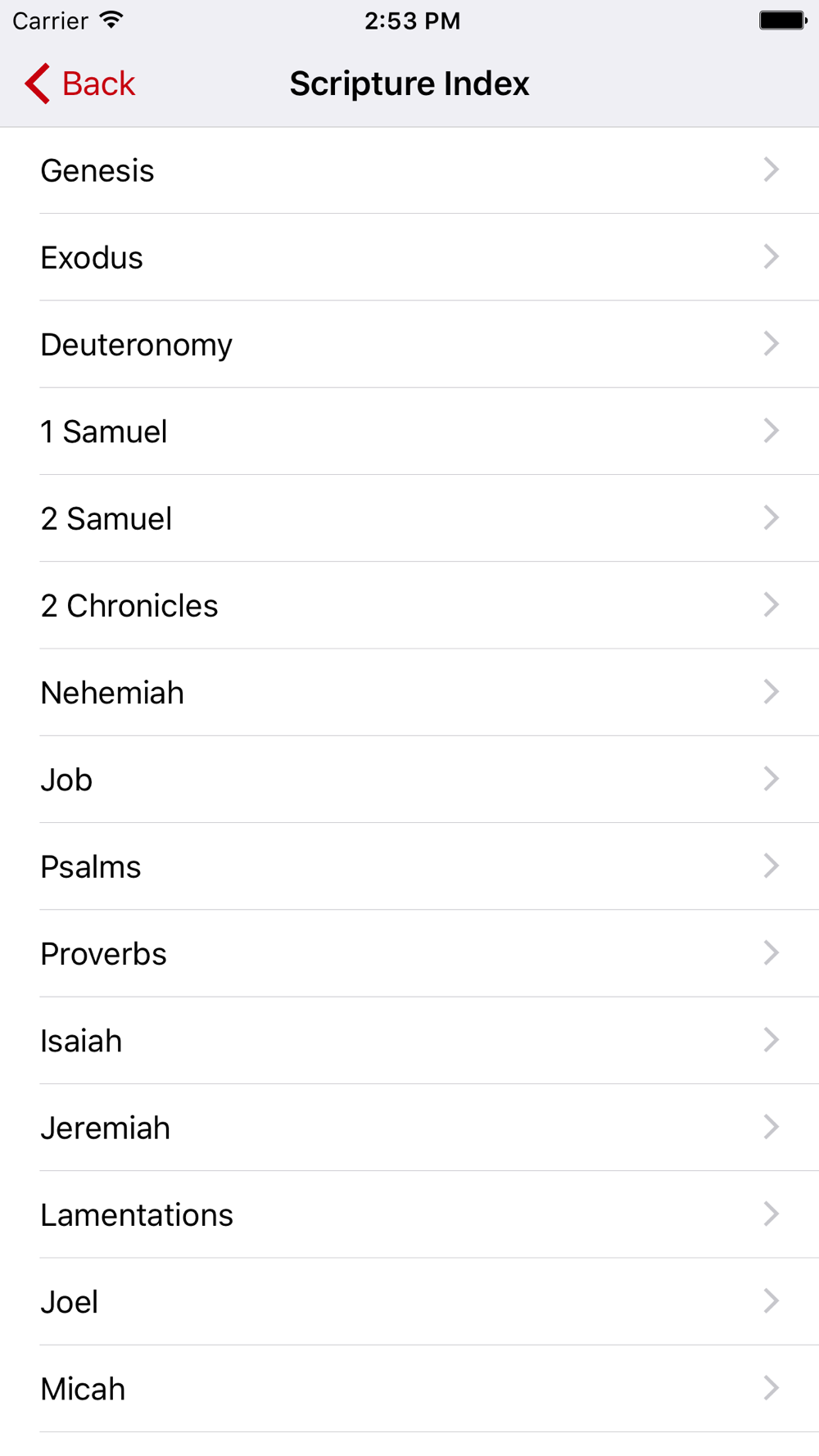Tap the chevron arrow beside Exodus
Image resolution: width=819 pixels, height=1456 pixels.
click(x=771, y=256)
